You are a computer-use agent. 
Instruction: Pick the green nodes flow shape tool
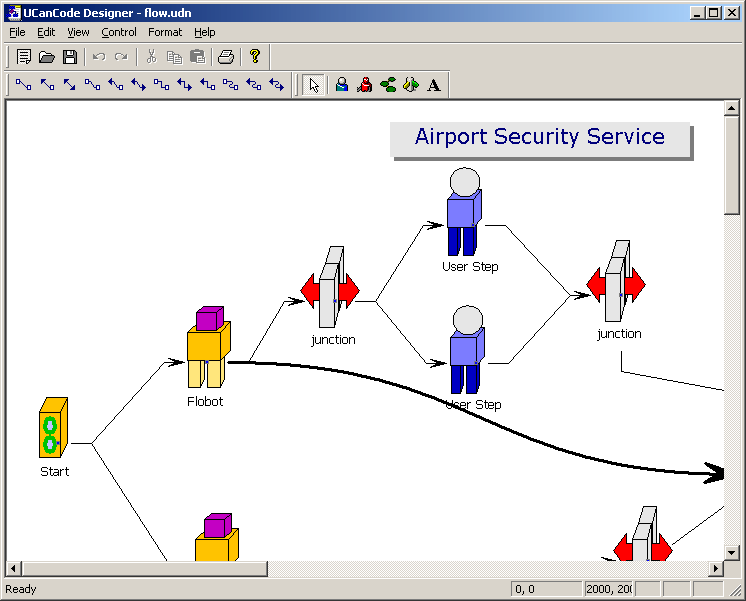388,85
